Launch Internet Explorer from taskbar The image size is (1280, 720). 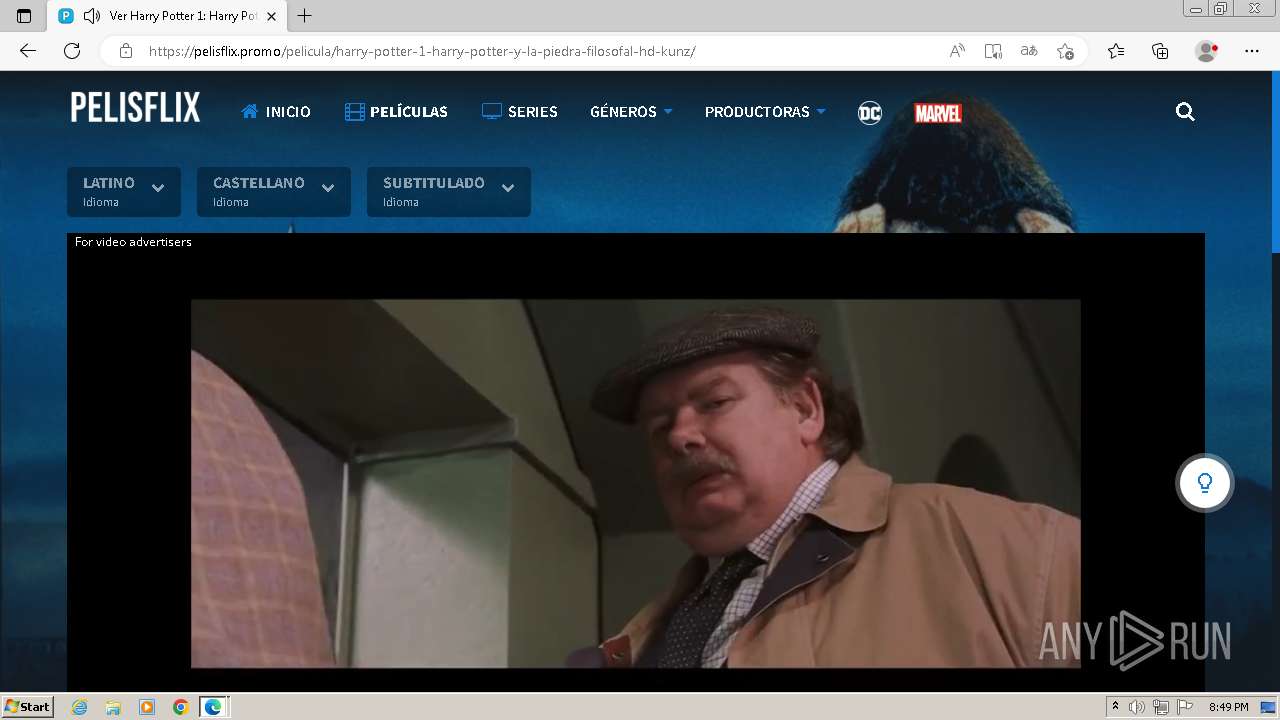coord(79,707)
